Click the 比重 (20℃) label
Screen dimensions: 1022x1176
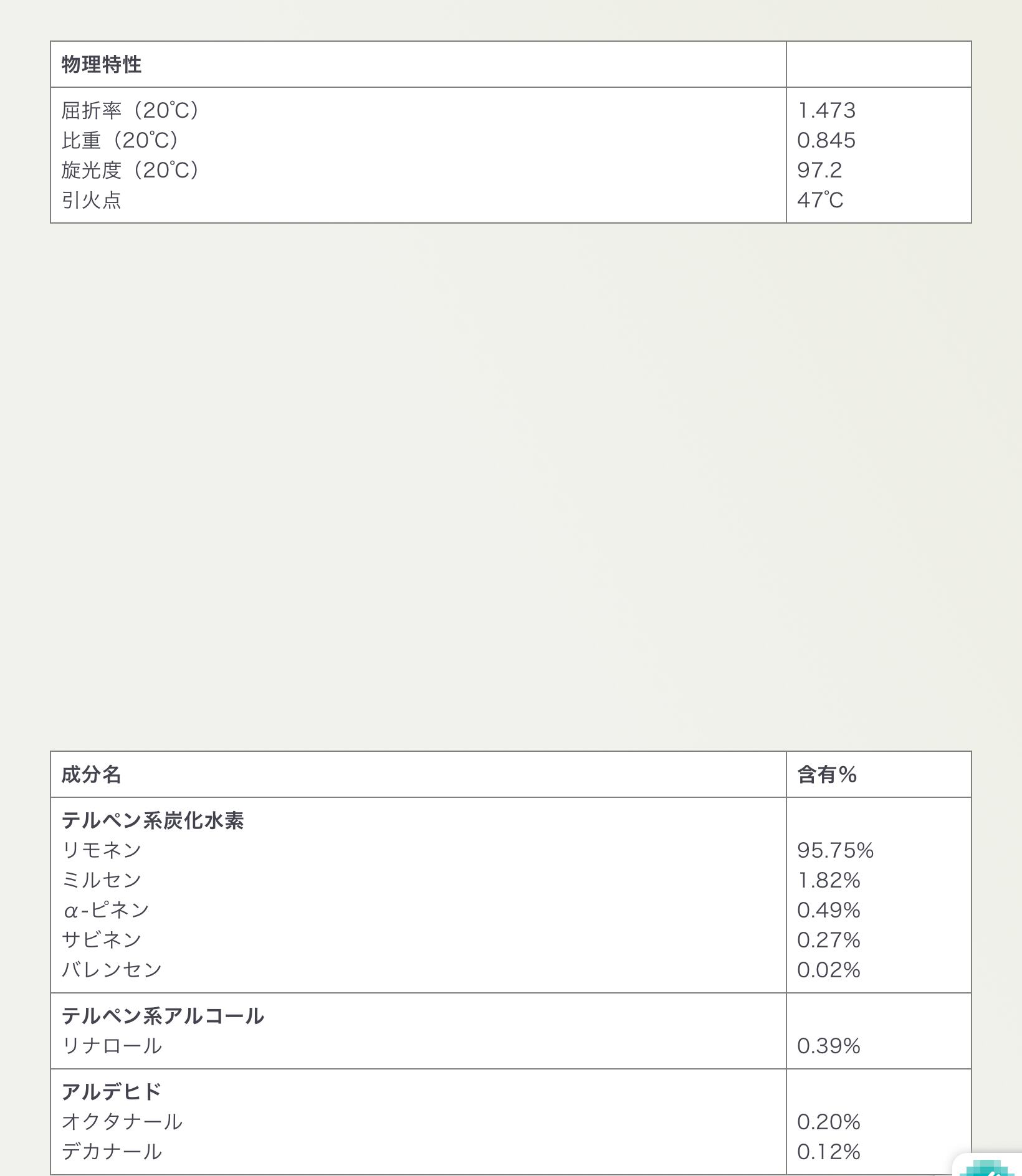[120, 140]
